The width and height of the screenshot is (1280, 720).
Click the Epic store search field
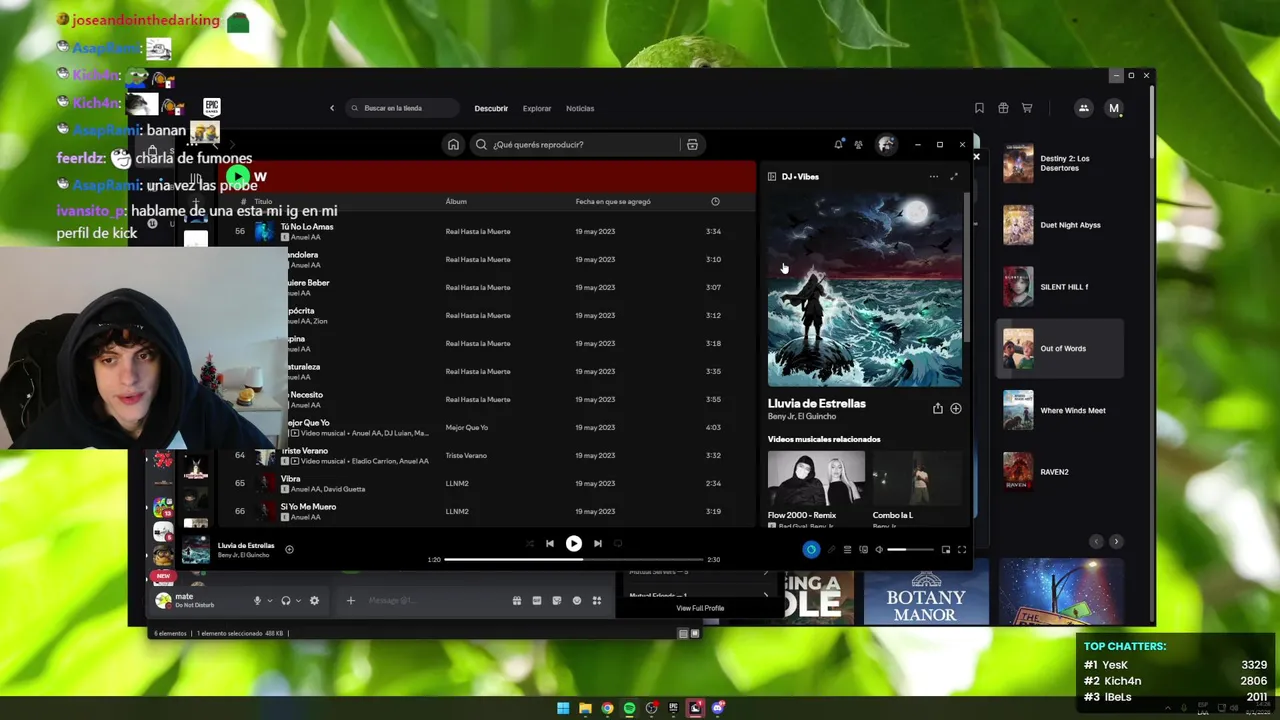click(402, 108)
